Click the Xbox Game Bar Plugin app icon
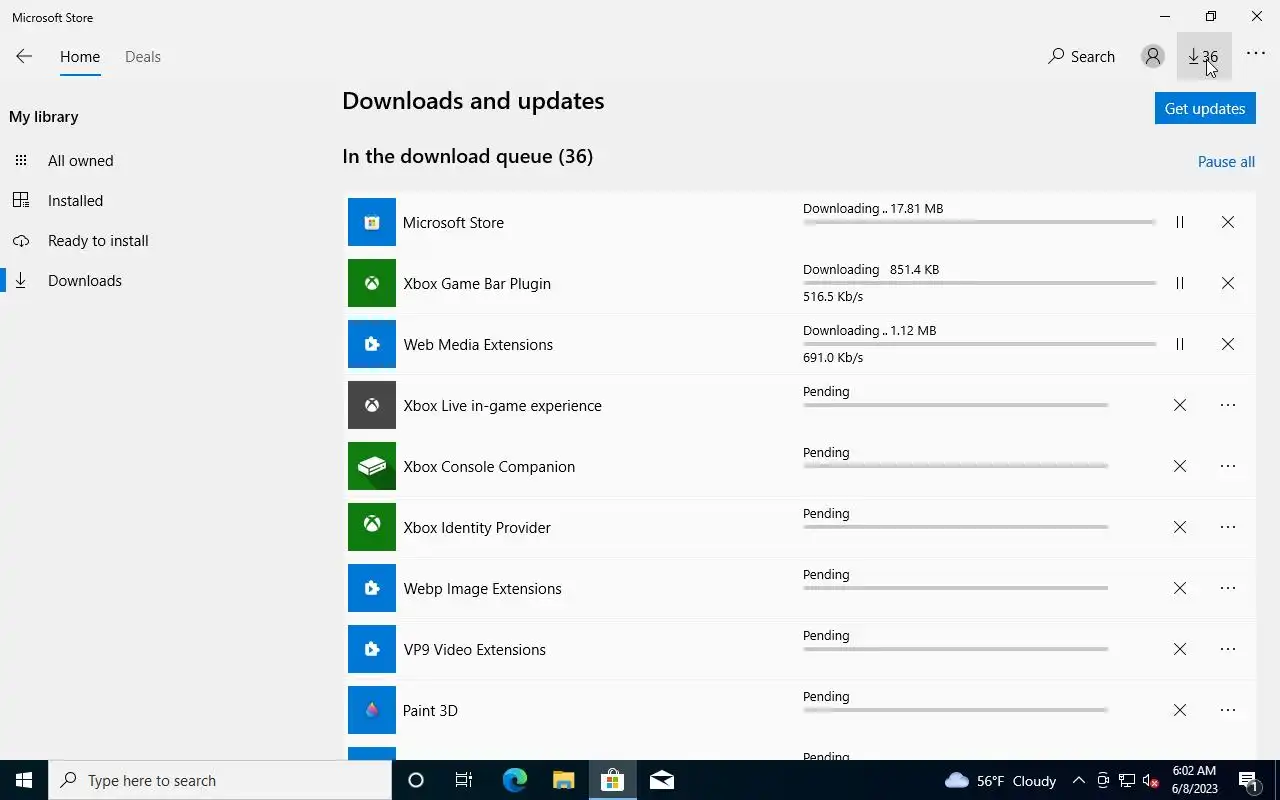Viewport: 1280px width, 800px height. click(x=372, y=283)
